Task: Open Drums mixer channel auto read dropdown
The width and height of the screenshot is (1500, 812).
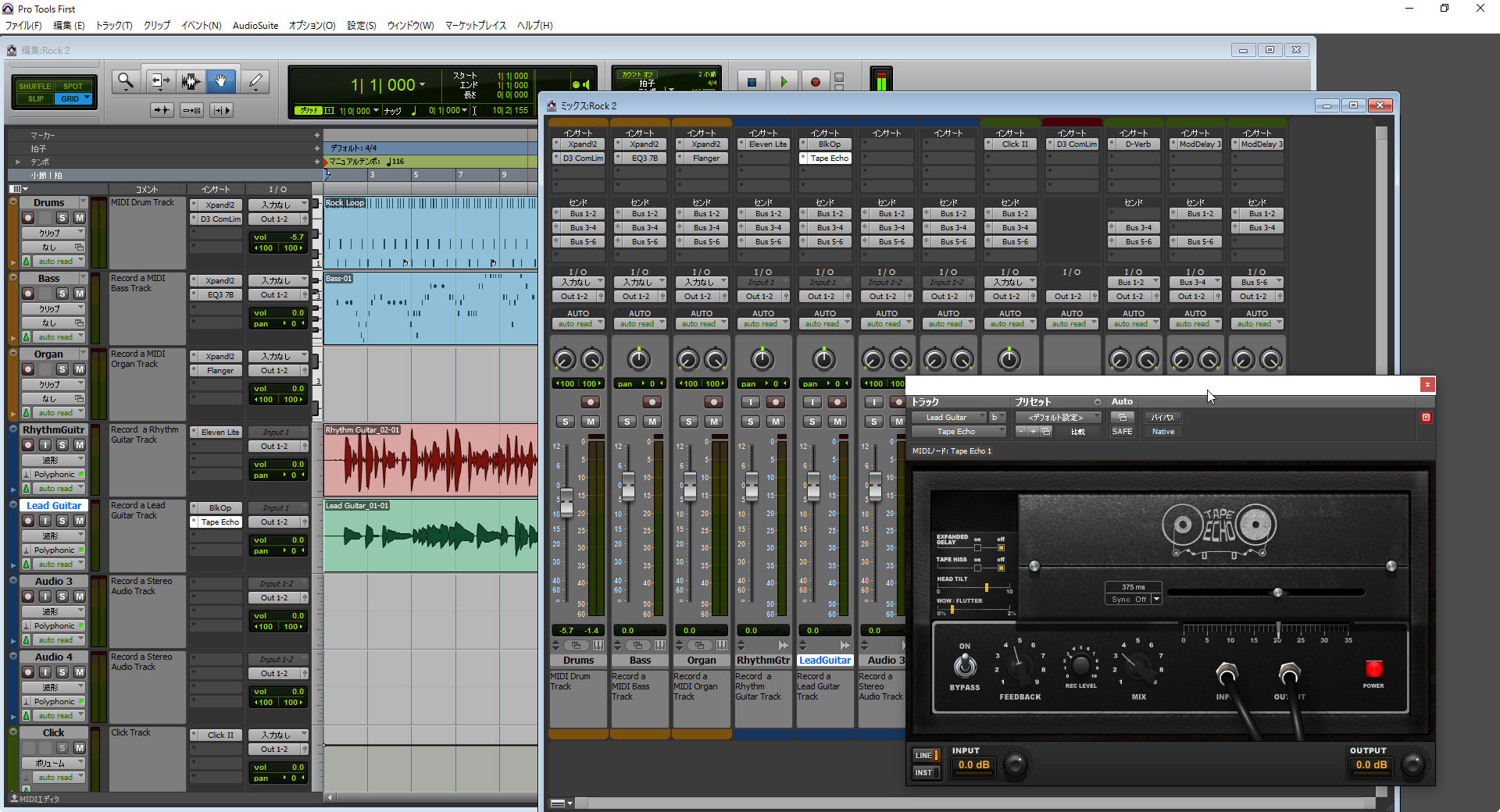Action: (x=577, y=324)
